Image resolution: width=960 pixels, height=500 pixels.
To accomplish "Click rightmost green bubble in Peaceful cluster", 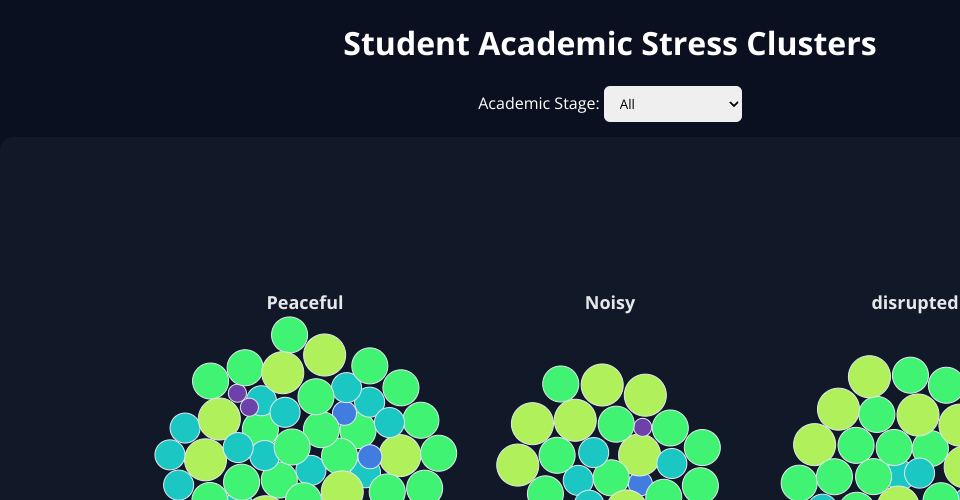I will (x=439, y=453).
